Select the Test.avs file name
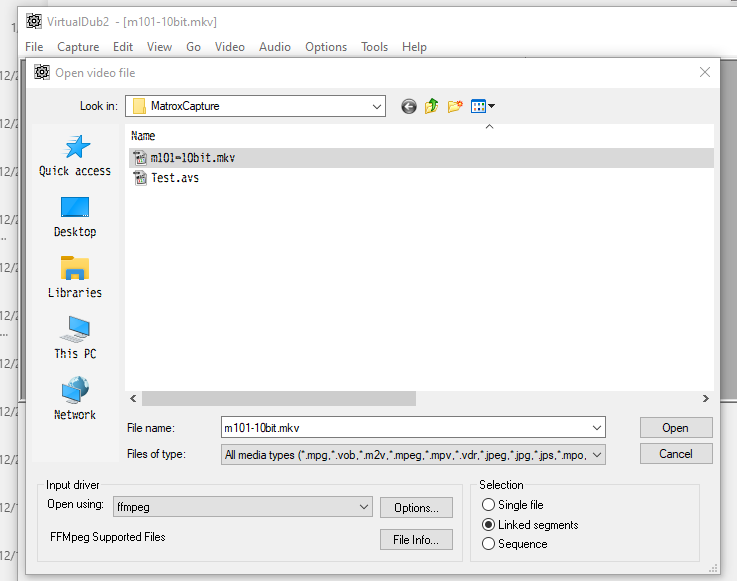The height and width of the screenshot is (581, 737). pos(175,178)
